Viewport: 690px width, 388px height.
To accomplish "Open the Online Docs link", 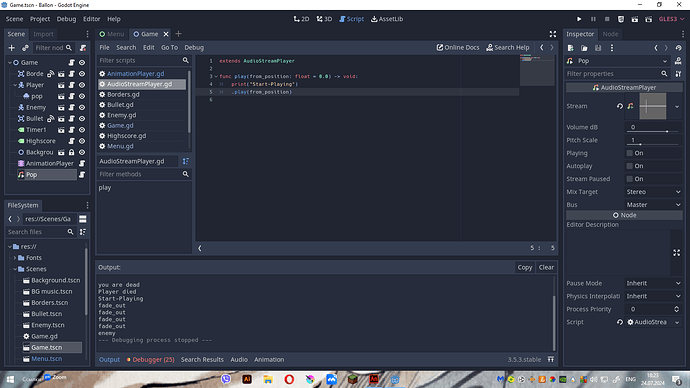I will pos(458,48).
